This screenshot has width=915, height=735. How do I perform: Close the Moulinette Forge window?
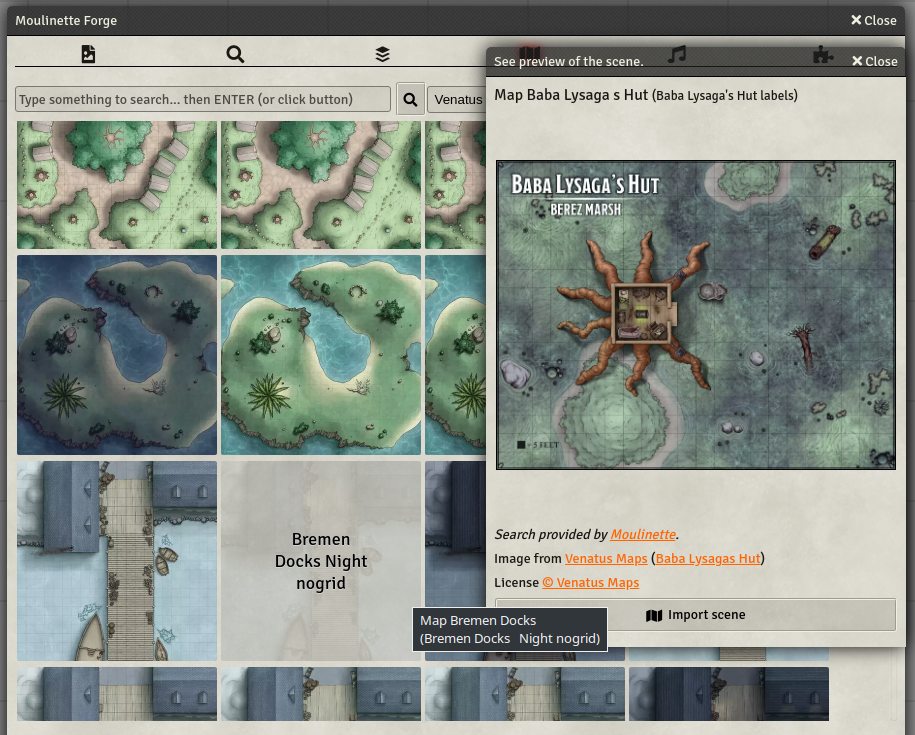click(874, 20)
